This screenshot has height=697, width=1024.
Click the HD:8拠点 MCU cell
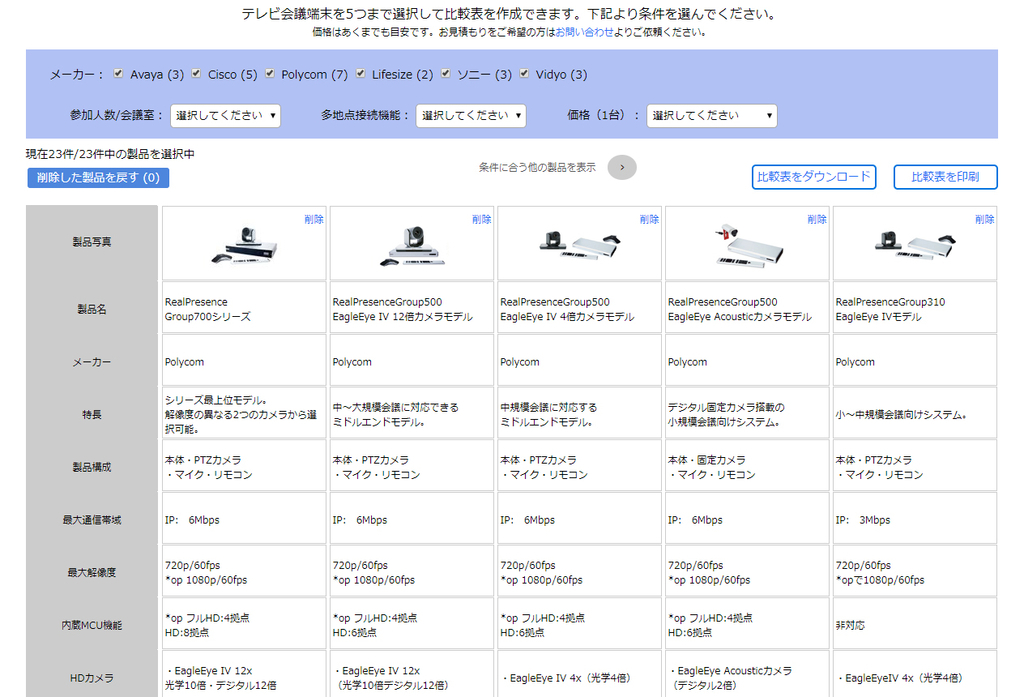pyautogui.click(x=244, y=625)
